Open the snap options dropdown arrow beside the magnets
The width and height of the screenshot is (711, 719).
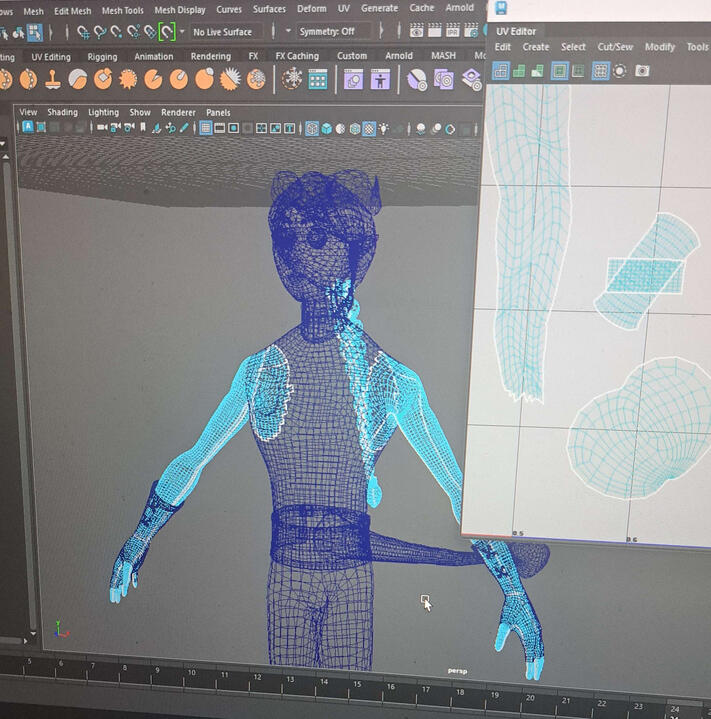[182, 32]
